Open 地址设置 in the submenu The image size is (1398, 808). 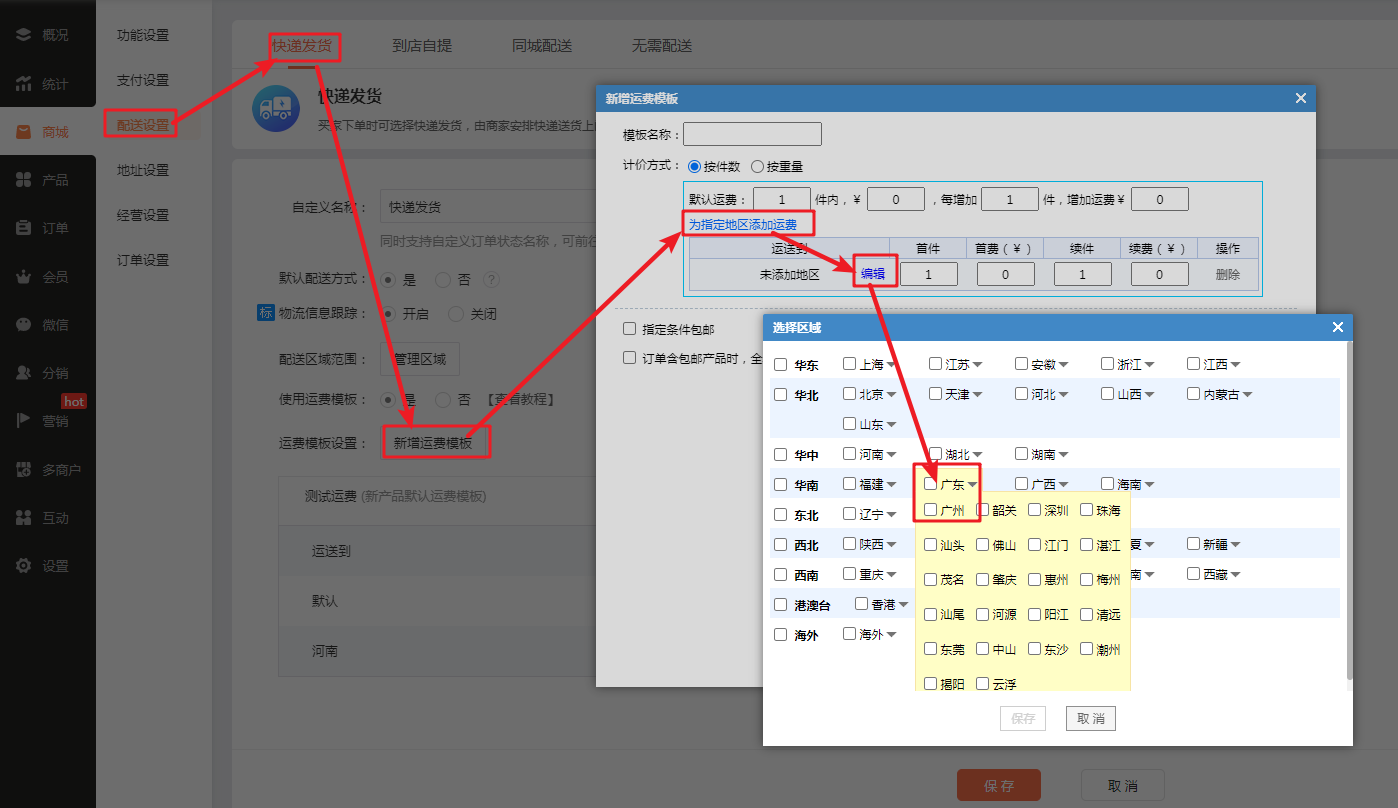143,170
